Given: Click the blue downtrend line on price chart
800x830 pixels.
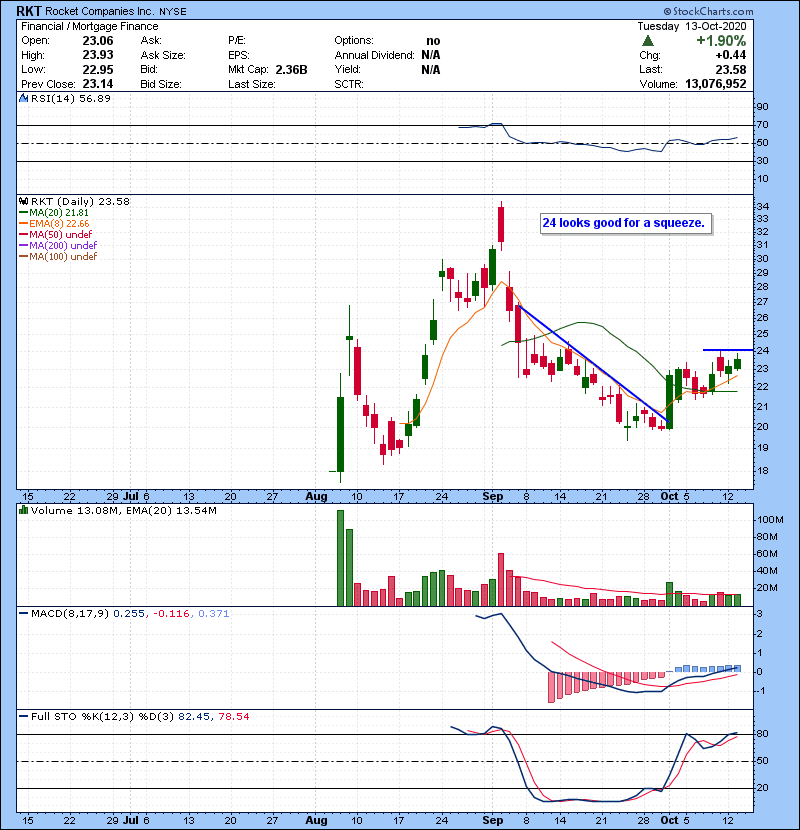Looking at the screenshot, I should tap(594, 364).
